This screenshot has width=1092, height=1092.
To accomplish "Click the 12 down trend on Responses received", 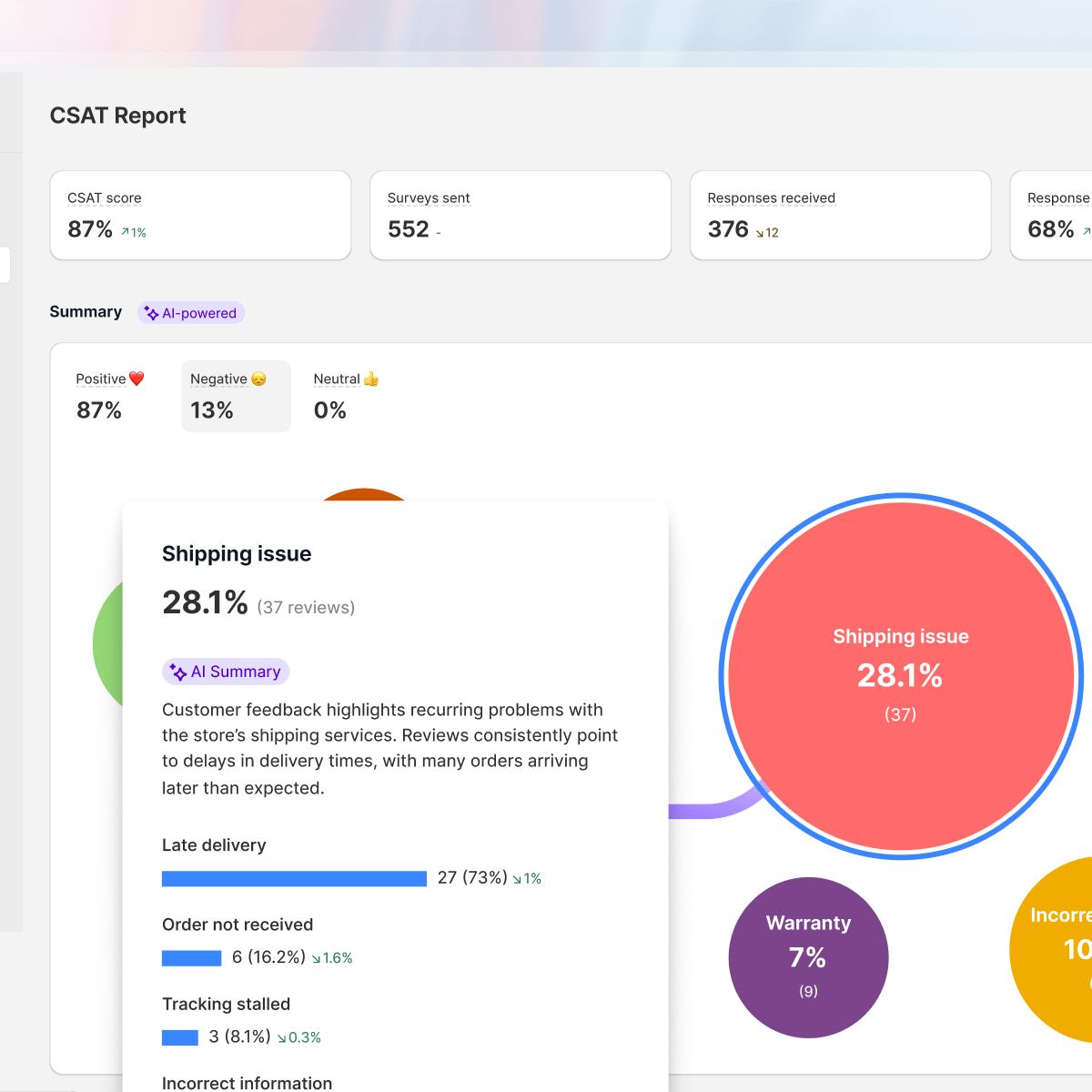I will (767, 233).
